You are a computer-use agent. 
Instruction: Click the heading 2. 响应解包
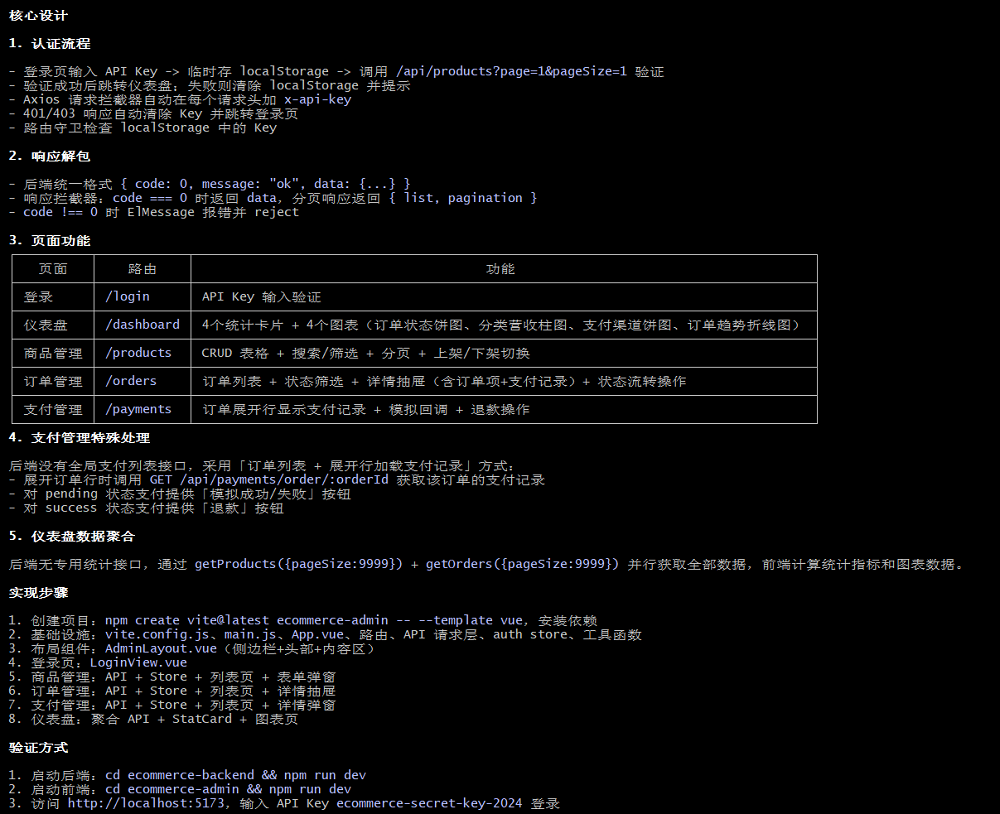coord(50,156)
